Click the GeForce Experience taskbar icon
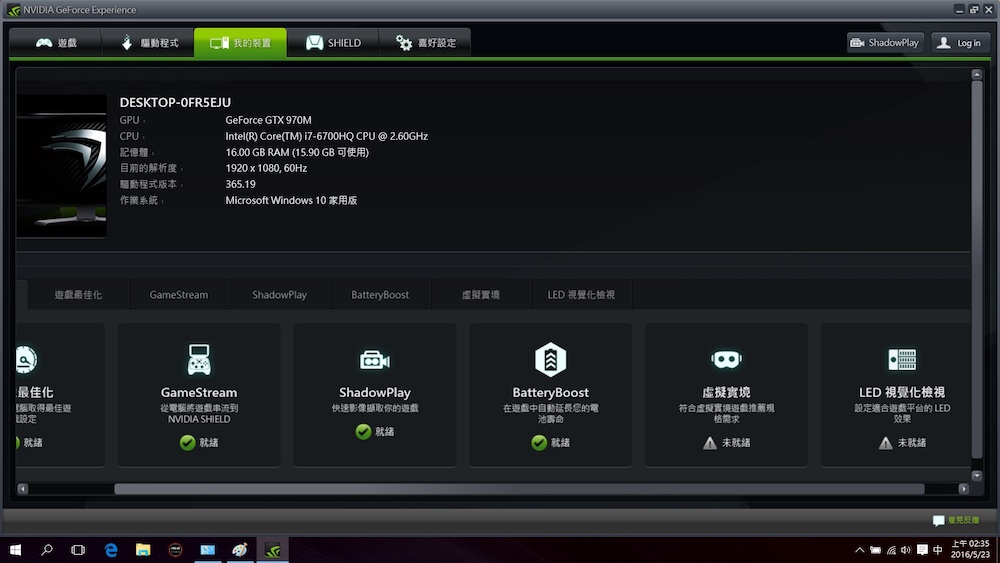This screenshot has height=563, width=1000. tap(272, 550)
